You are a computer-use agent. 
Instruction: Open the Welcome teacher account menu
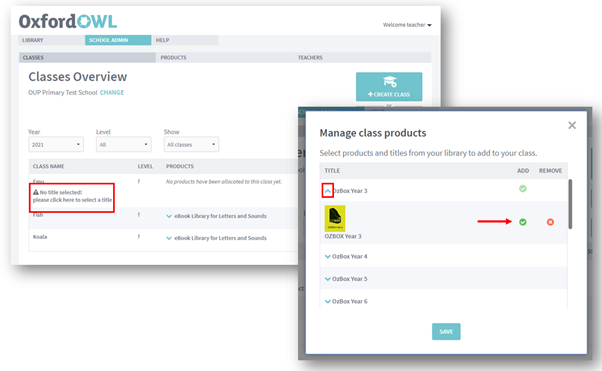[x=407, y=25]
